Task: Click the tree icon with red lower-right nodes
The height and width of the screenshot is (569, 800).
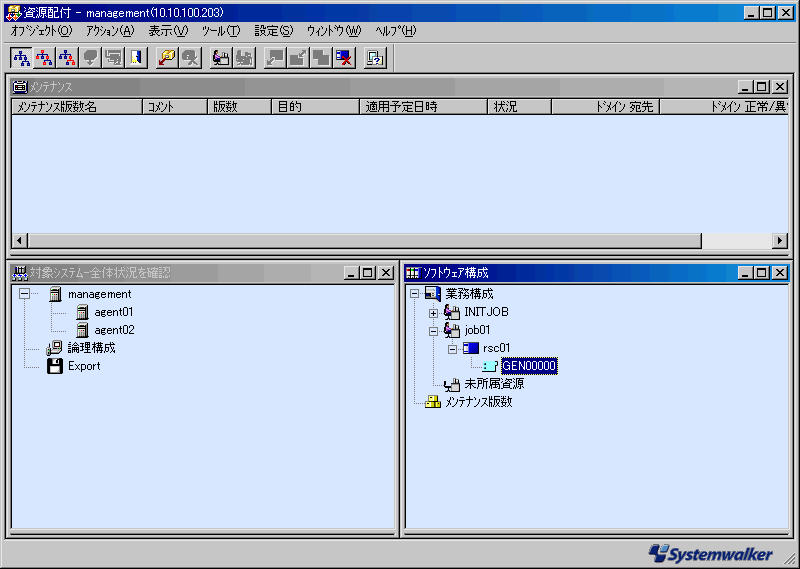Action: (x=67, y=58)
